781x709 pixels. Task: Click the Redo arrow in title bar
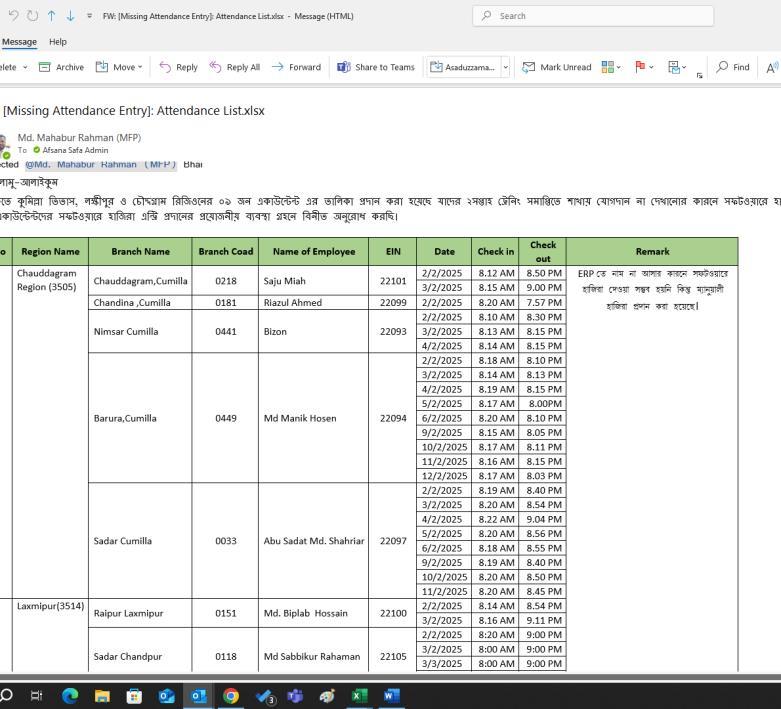pos(32,16)
